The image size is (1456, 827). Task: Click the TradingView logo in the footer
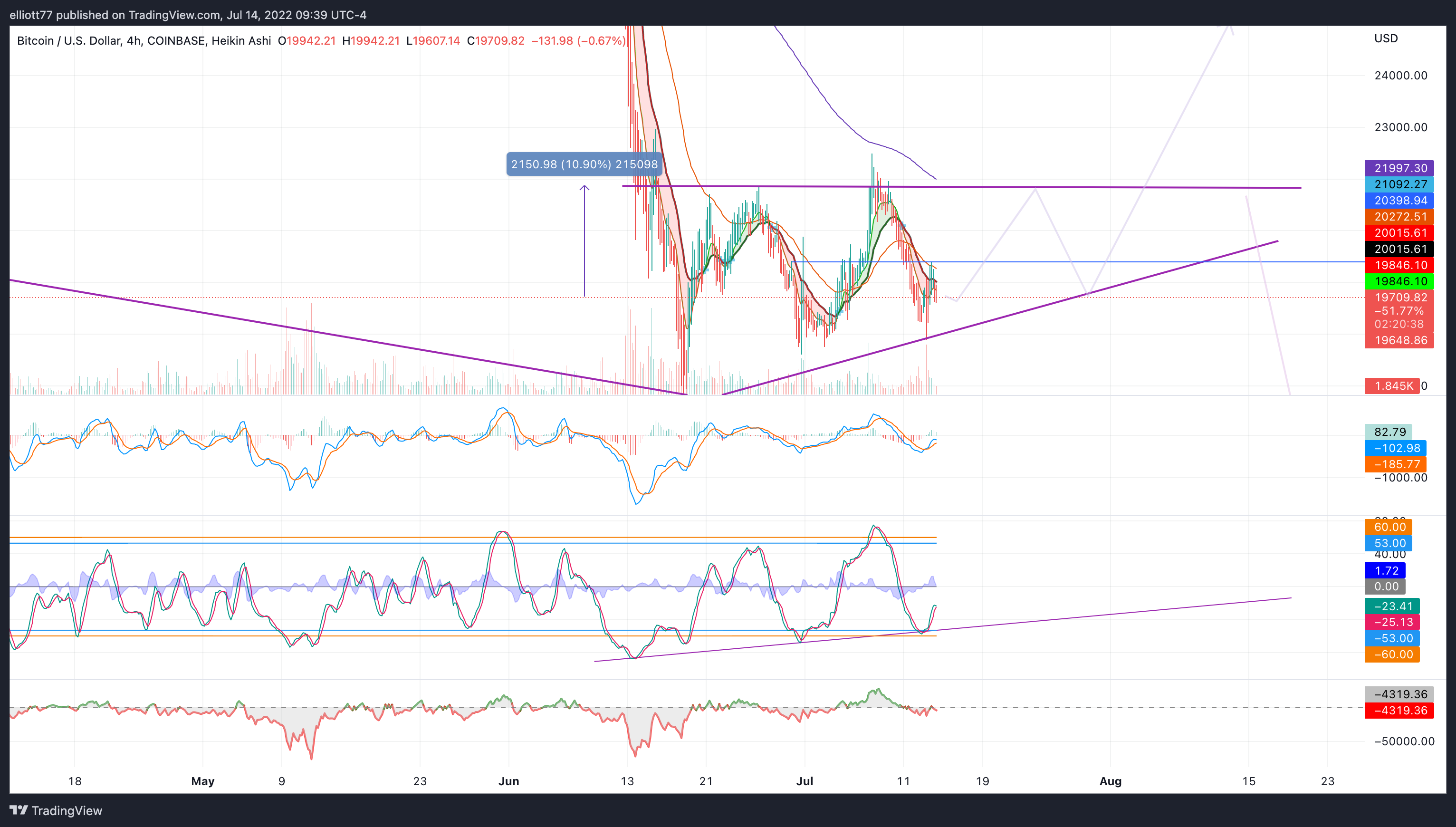[x=56, y=810]
